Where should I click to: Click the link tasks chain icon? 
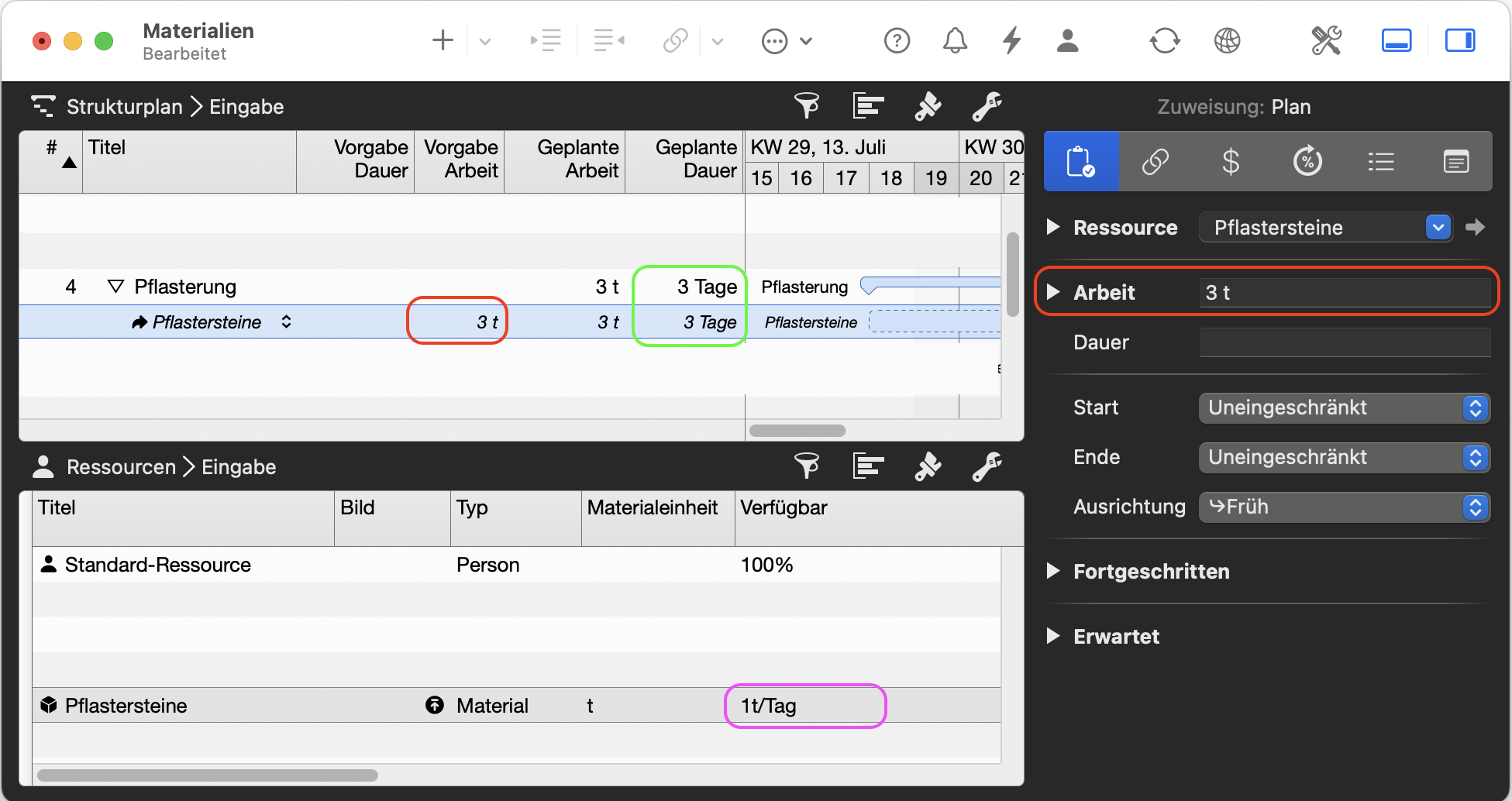pyautogui.click(x=675, y=40)
